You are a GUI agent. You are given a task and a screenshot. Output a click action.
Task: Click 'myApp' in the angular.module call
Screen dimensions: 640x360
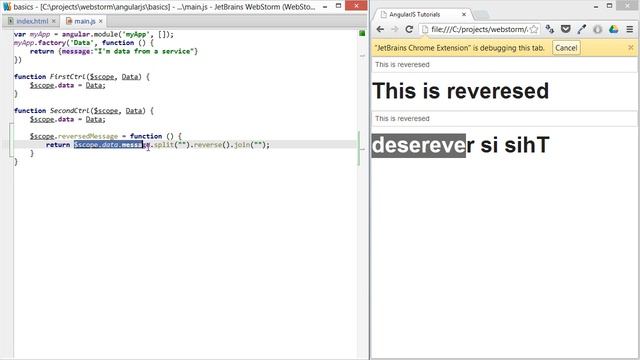pos(136,34)
